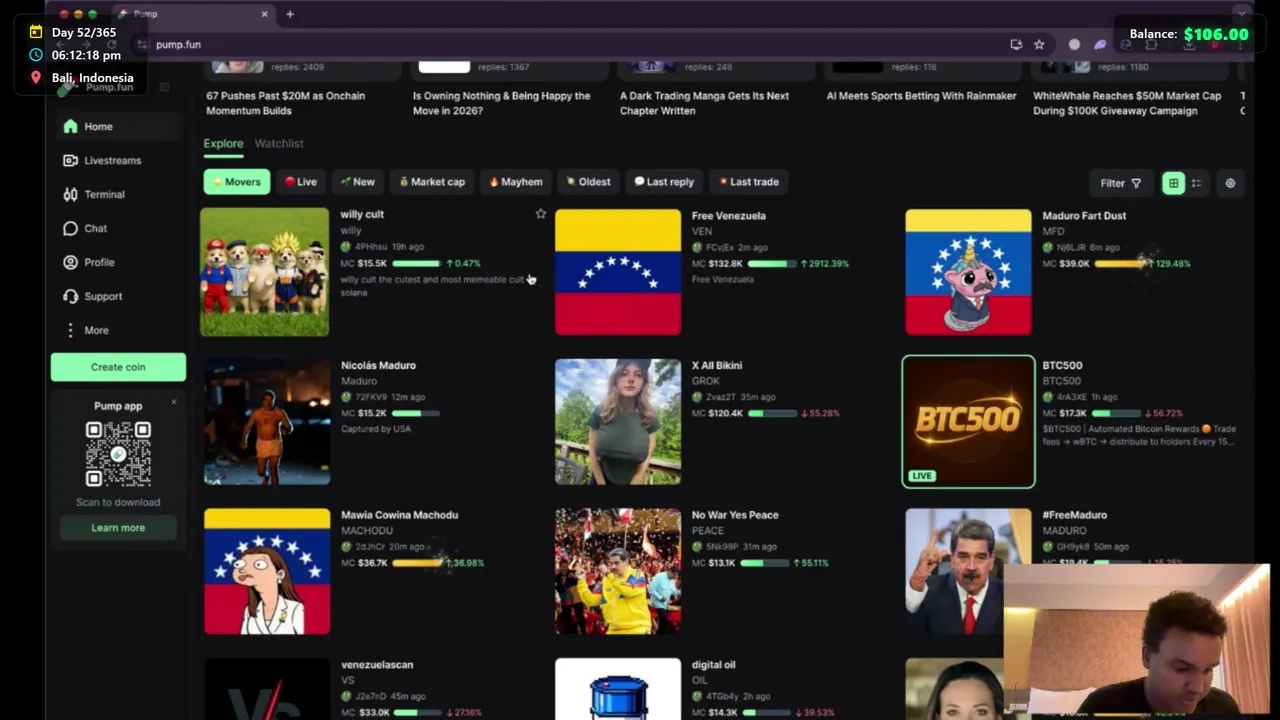The image size is (1280, 720).
Task: Click the install app icon in the address bar
Action: point(1016,44)
